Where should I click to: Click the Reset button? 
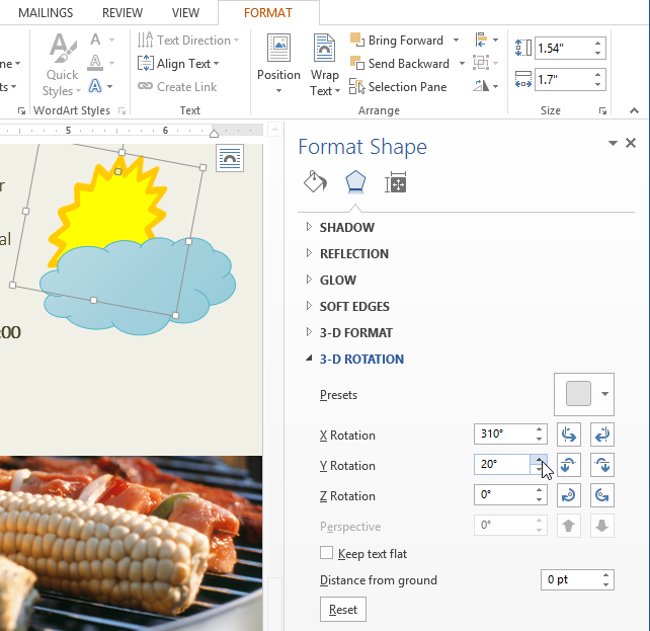point(342,609)
